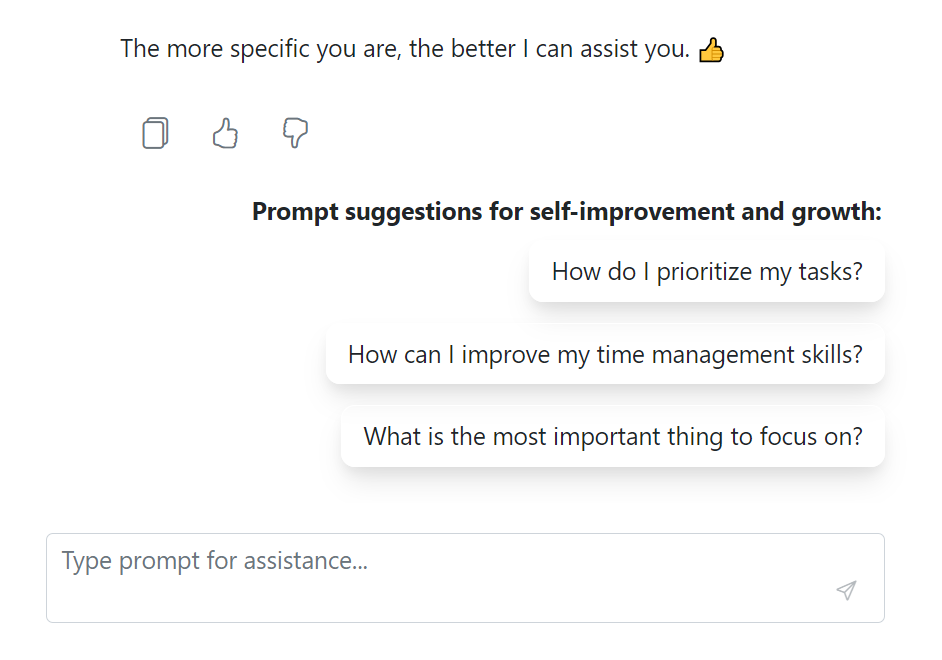Click the thumbs-up emoji in the message
This screenshot has width=942, height=660.
pos(711,48)
